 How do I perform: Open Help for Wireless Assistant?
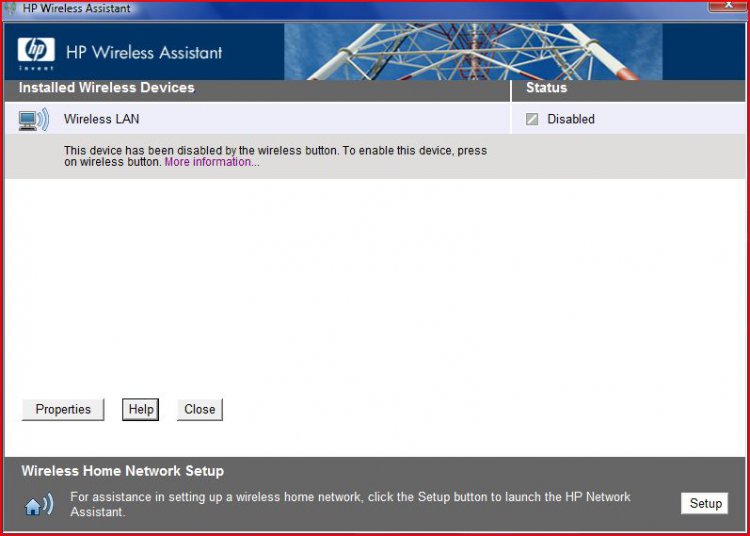[x=141, y=409]
